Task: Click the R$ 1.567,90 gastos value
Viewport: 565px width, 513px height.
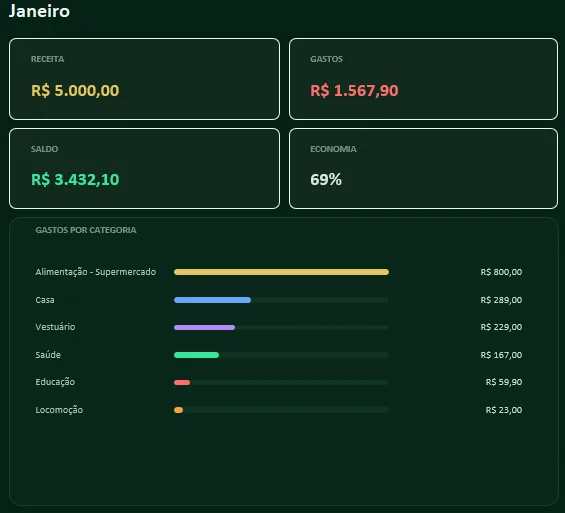Action: click(x=354, y=90)
